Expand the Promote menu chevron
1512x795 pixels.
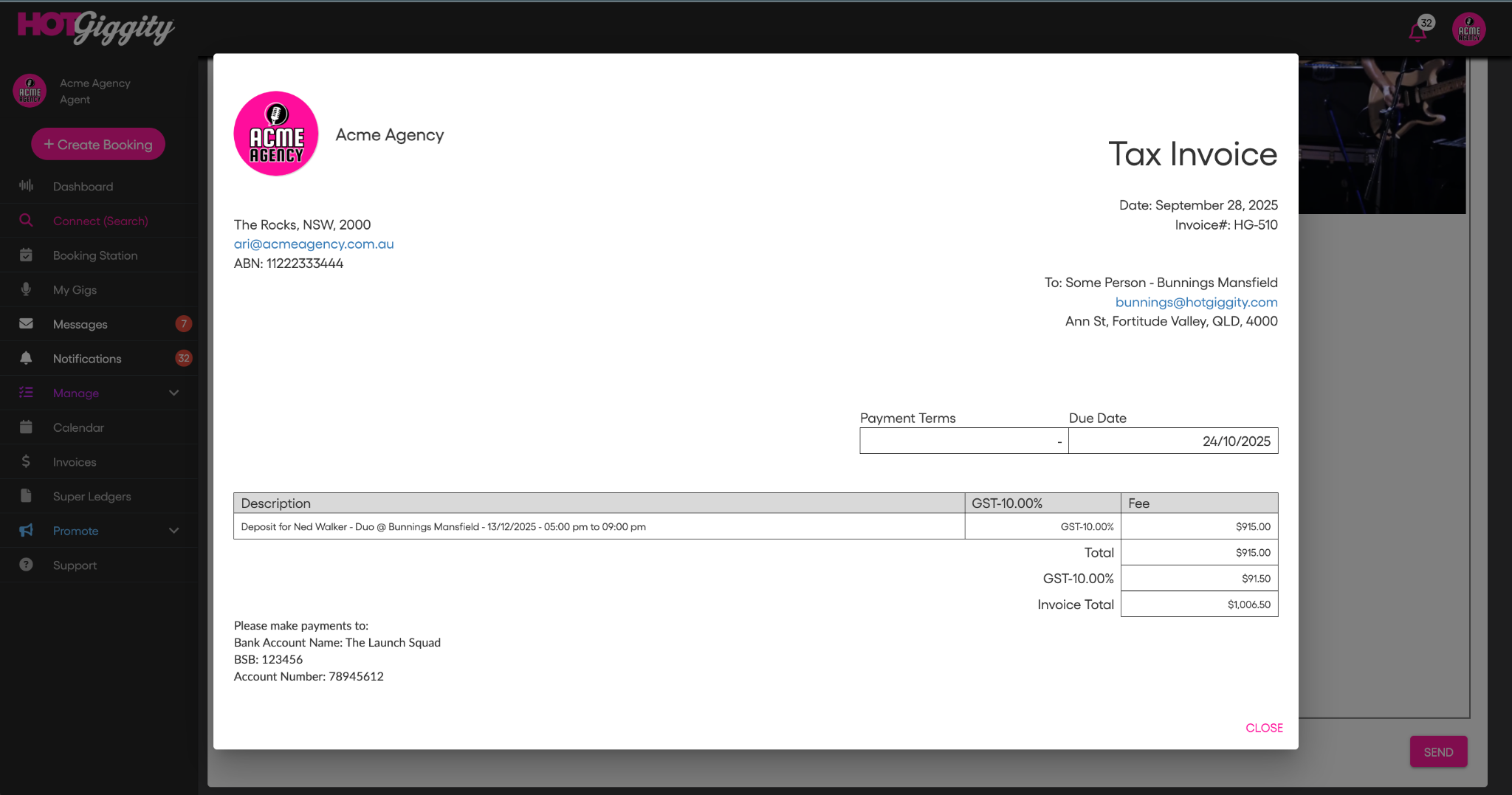174,531
